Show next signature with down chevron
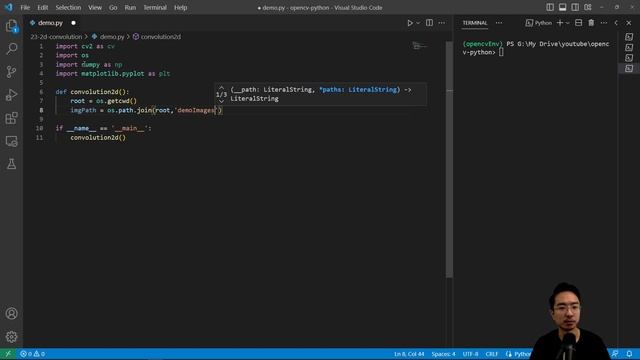The width and height of the screenshot is (640, 360). [221, 101]
